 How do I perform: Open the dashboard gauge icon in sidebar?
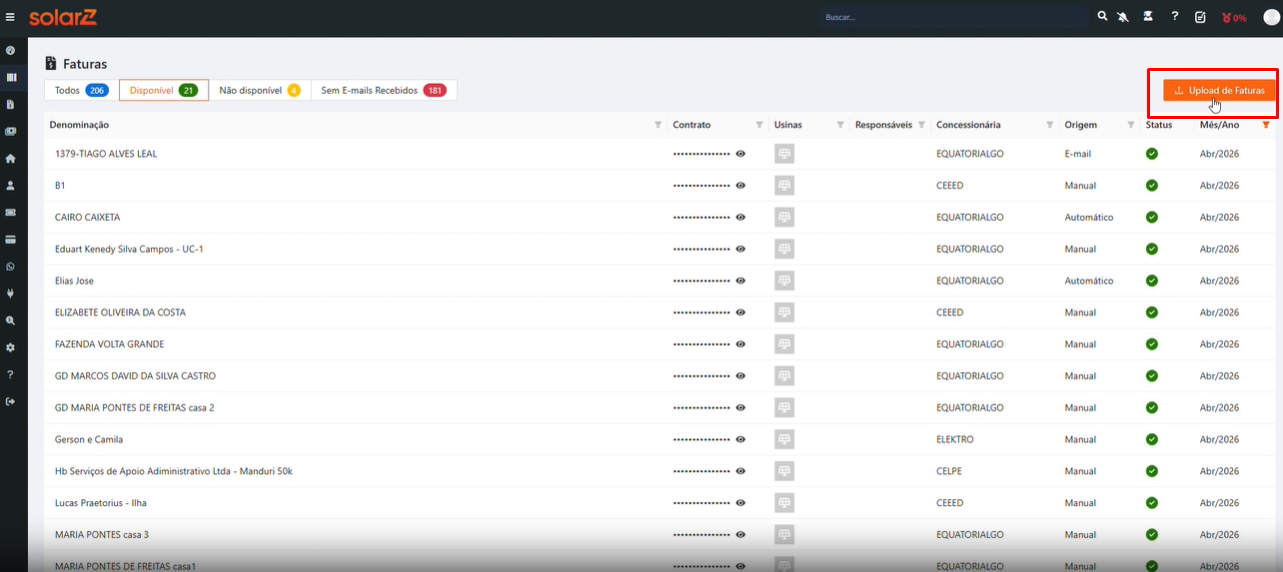pos(10,50)
